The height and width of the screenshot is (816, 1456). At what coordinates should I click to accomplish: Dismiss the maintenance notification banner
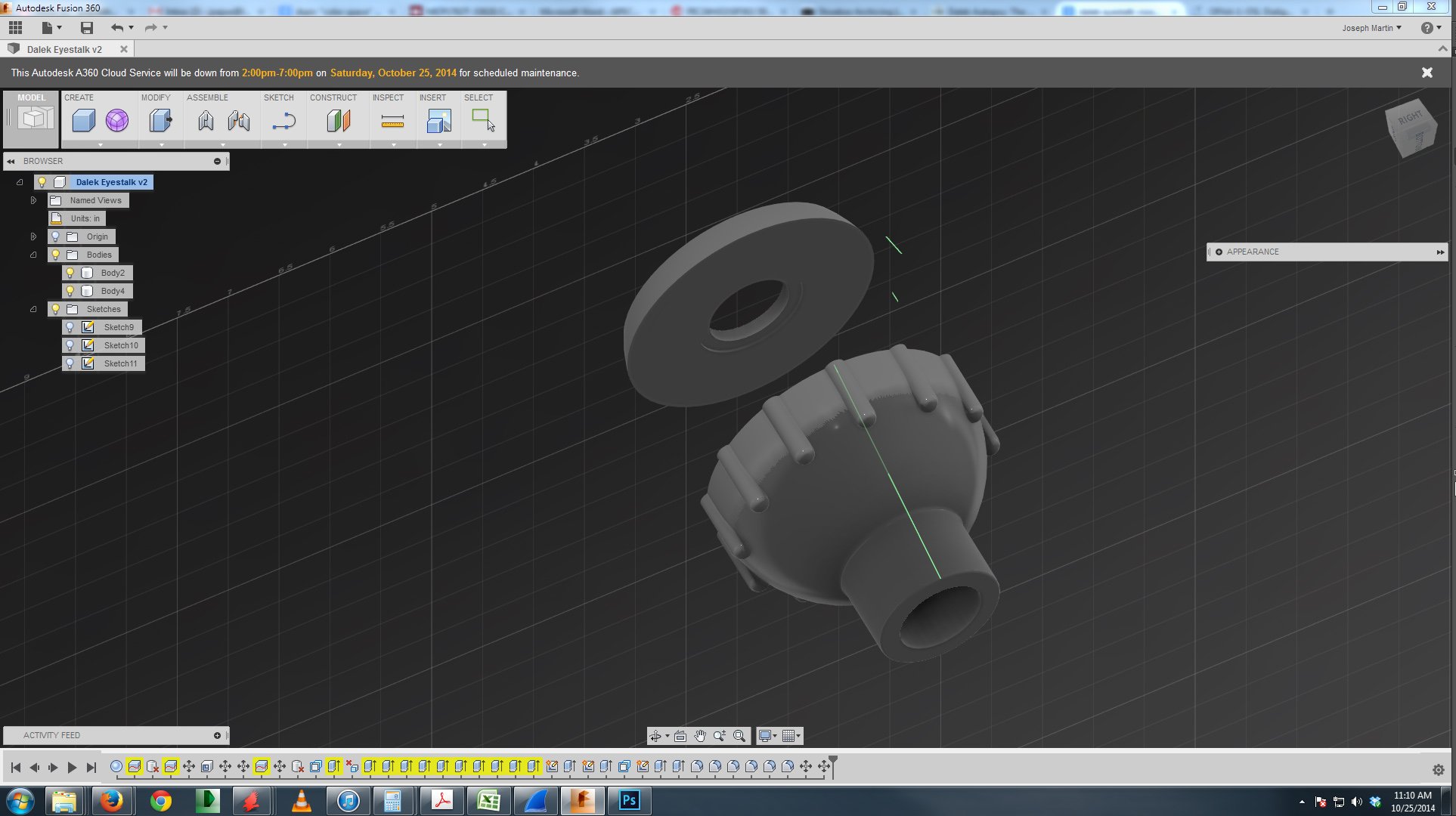[1427, 73]
